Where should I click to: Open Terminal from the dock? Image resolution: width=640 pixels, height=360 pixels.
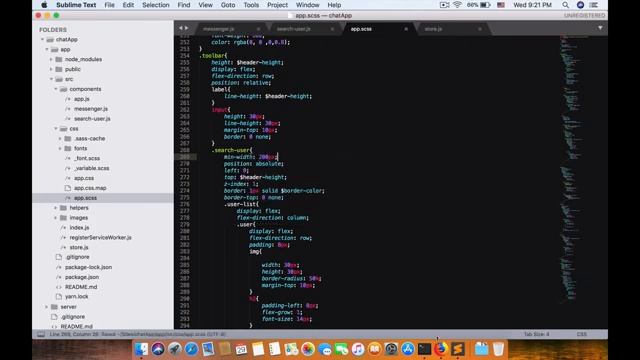pyautogui.click(x=424, y=349)
